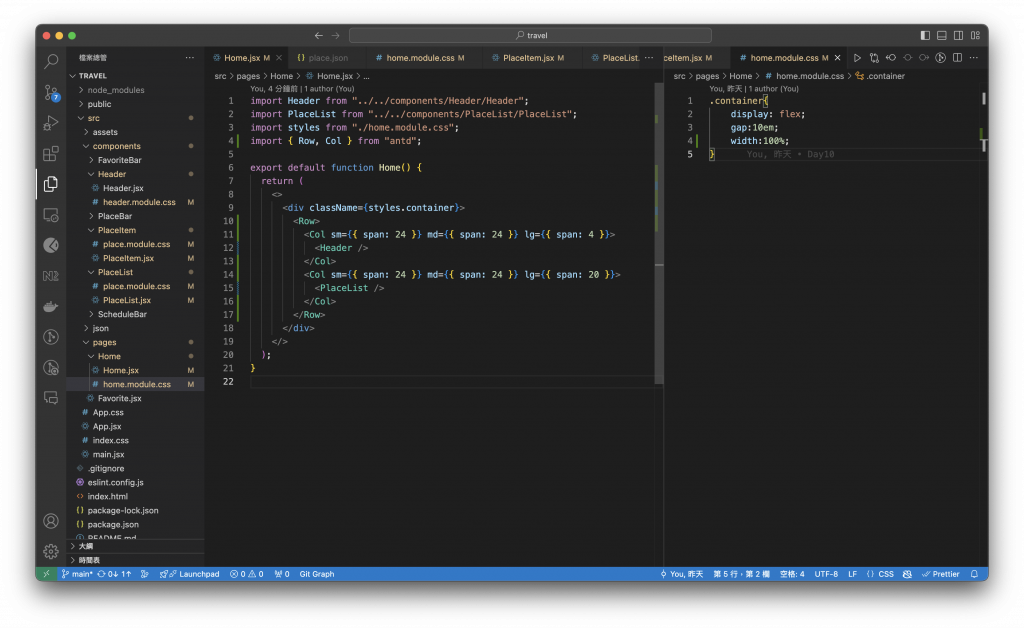Switch to the PlaceItem.jsx tab

(x=527, y=58)
